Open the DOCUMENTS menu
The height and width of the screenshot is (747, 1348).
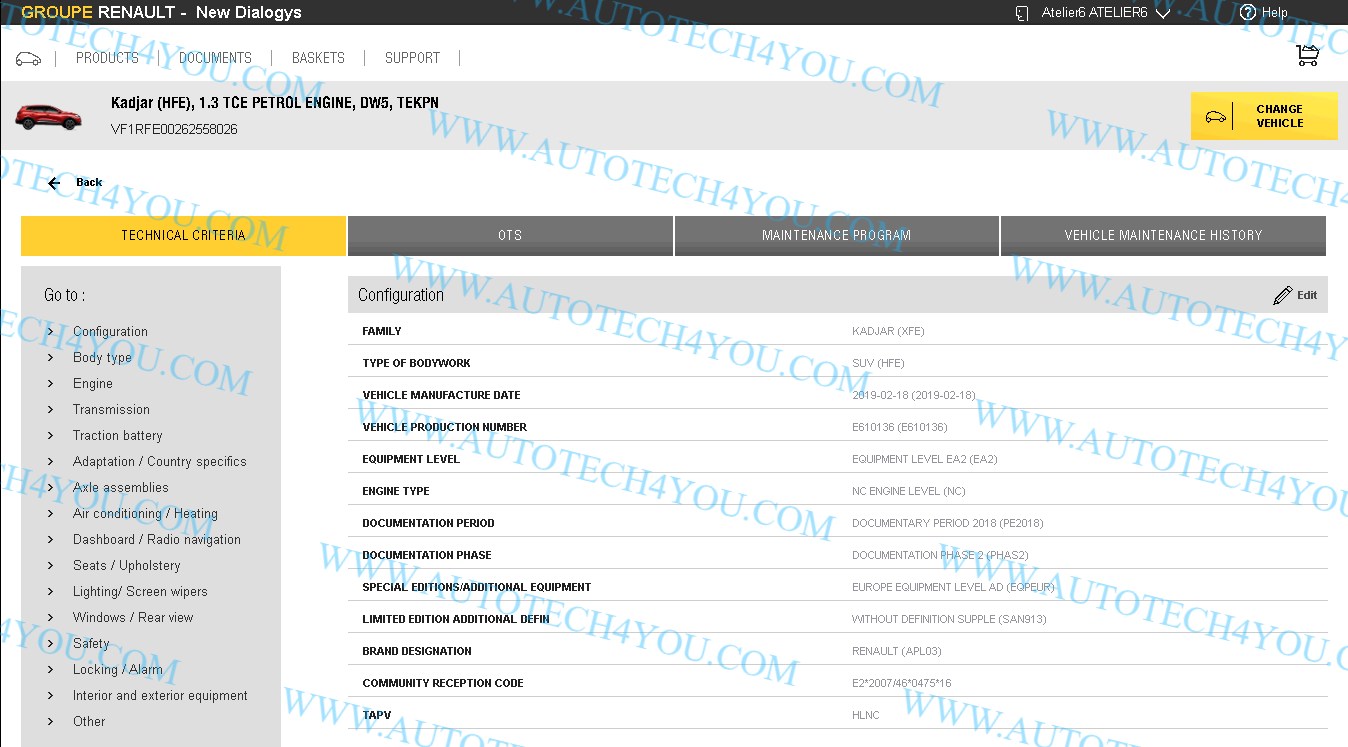pos(215,58)
